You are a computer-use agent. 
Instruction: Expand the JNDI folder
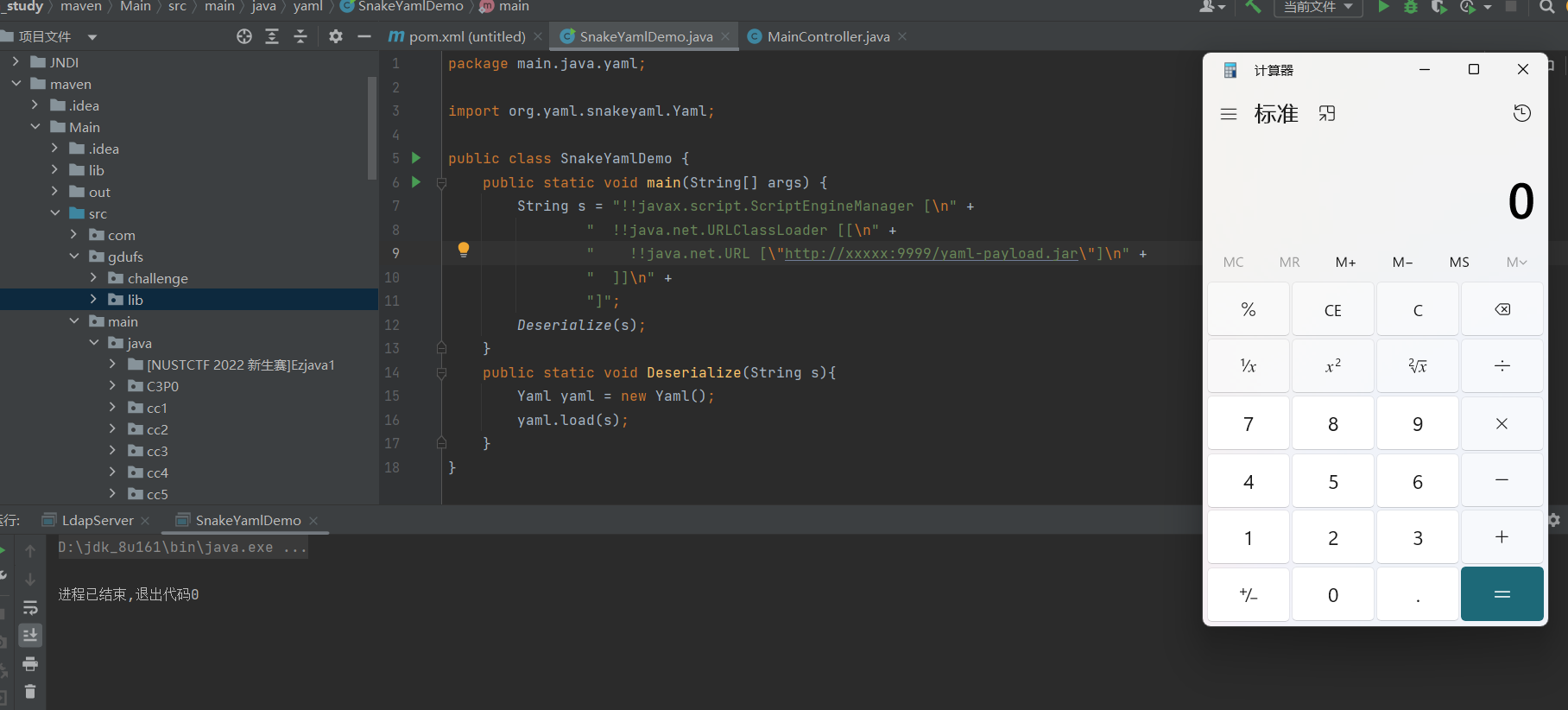pos(16,62)
